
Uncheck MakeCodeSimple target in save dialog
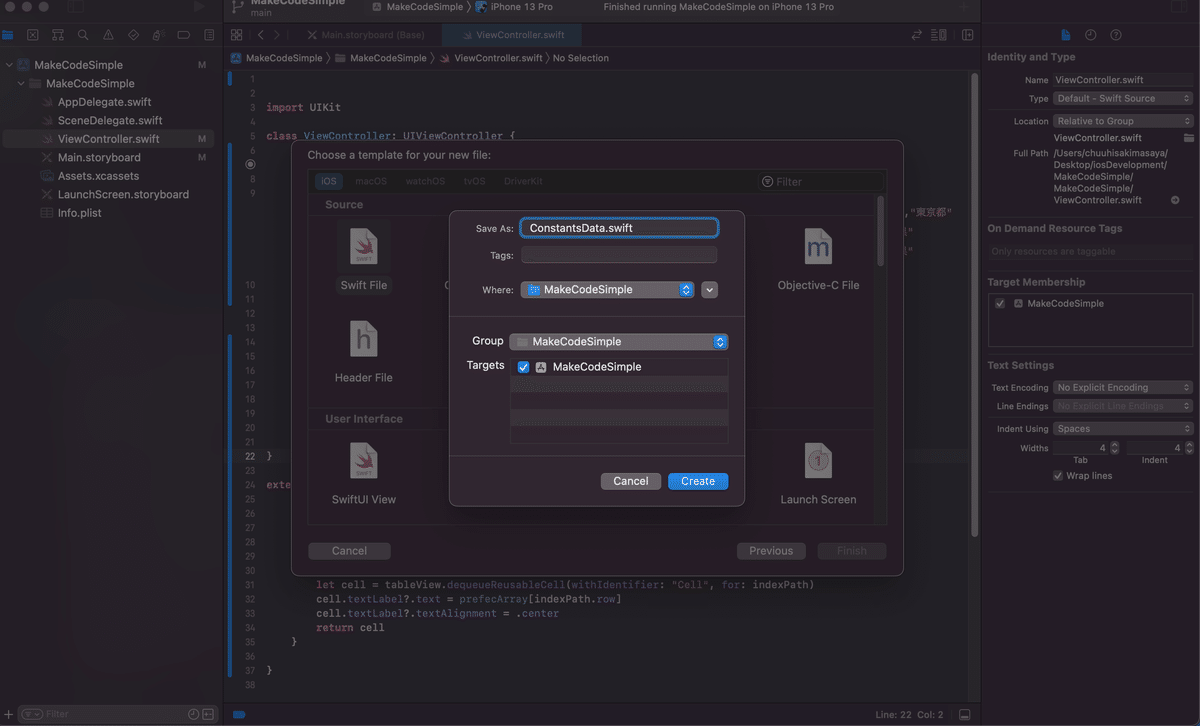point(523,367)
